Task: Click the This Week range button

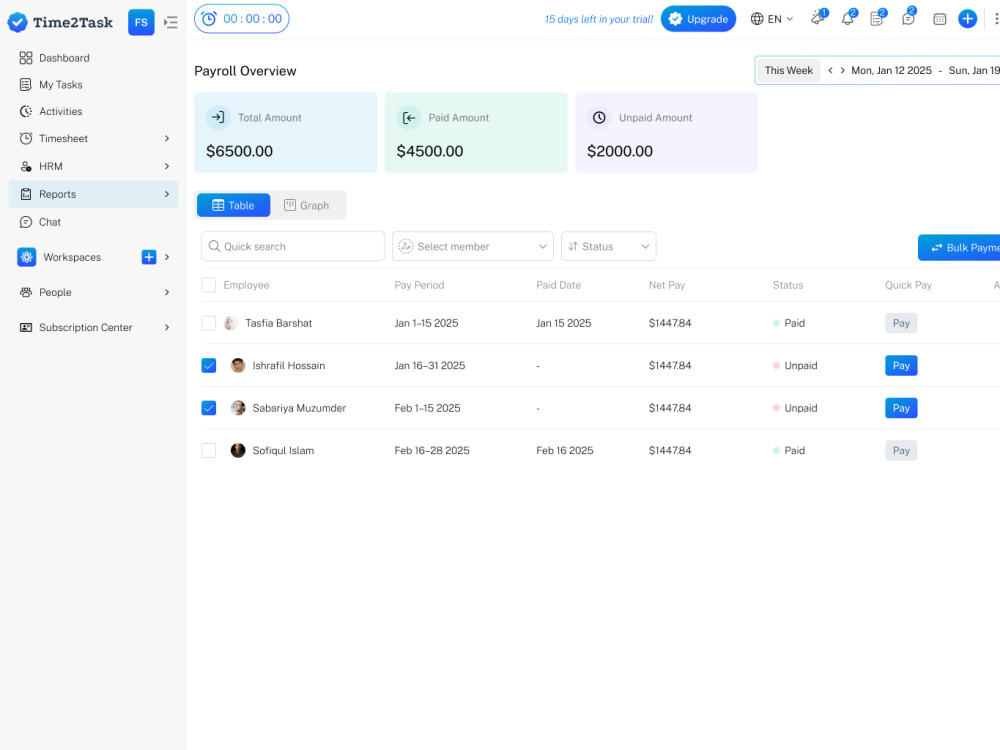Action: (789, 70)
